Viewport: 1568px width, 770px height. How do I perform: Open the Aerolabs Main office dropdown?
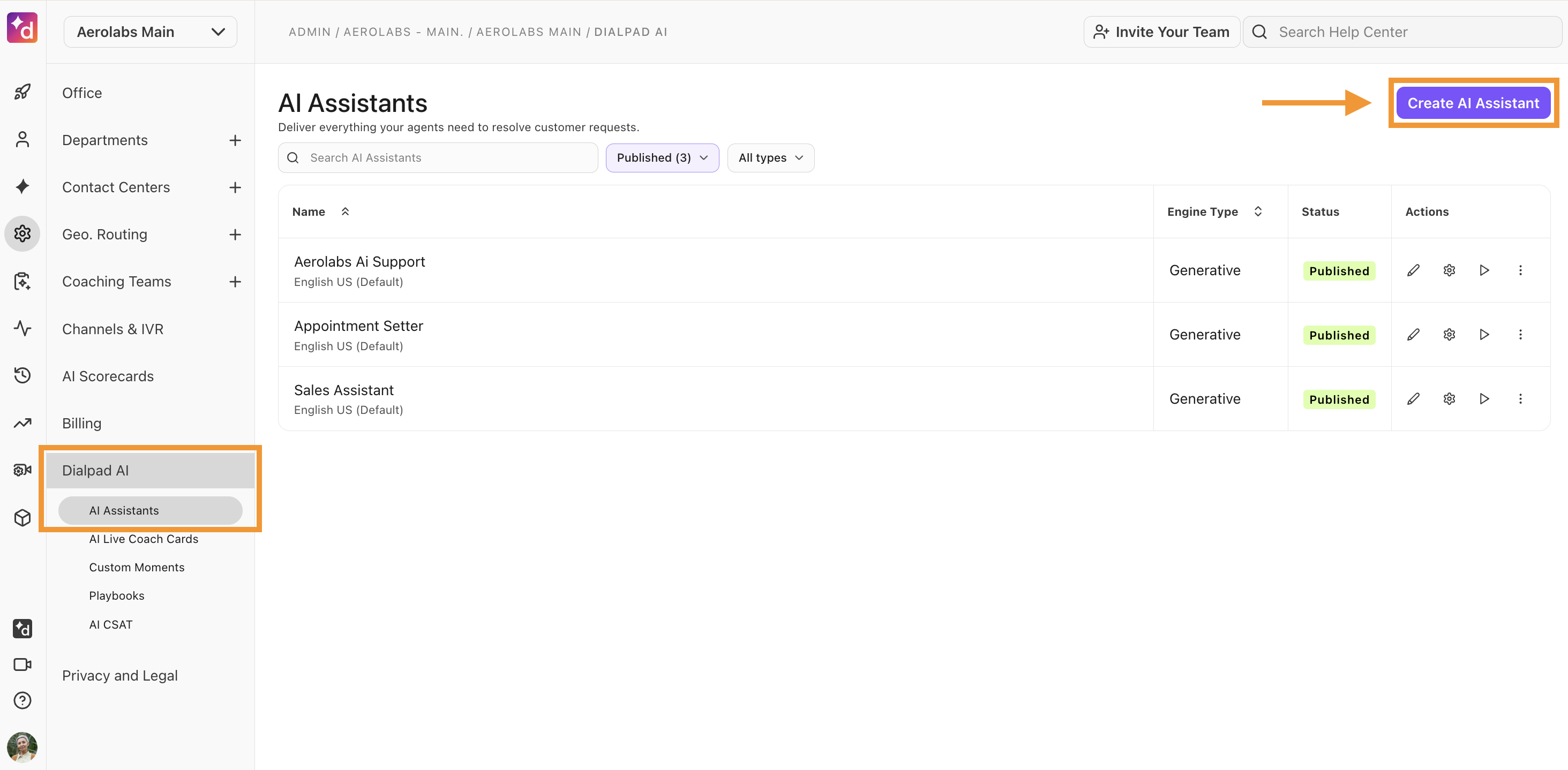click(151, 32)
